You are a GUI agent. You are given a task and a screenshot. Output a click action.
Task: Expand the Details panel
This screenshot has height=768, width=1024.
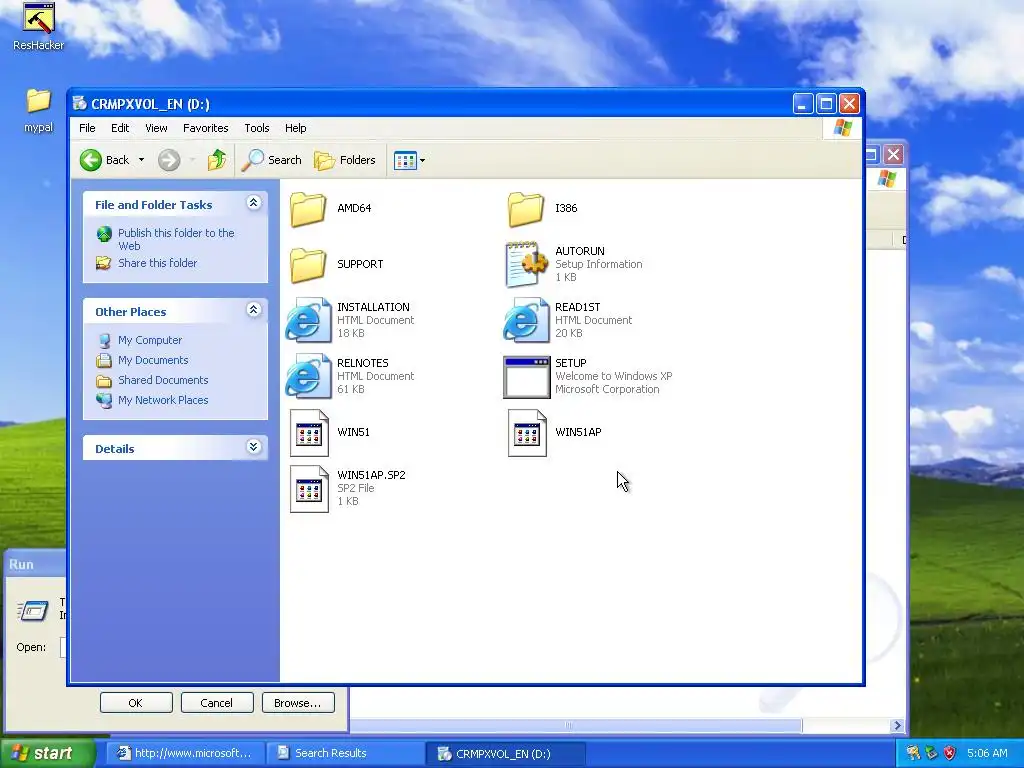[253, 447]
